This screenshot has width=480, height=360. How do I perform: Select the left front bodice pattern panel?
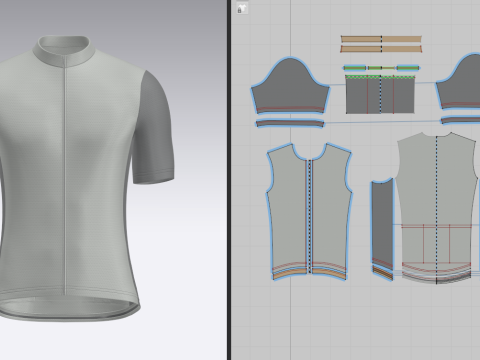[287, 210]
